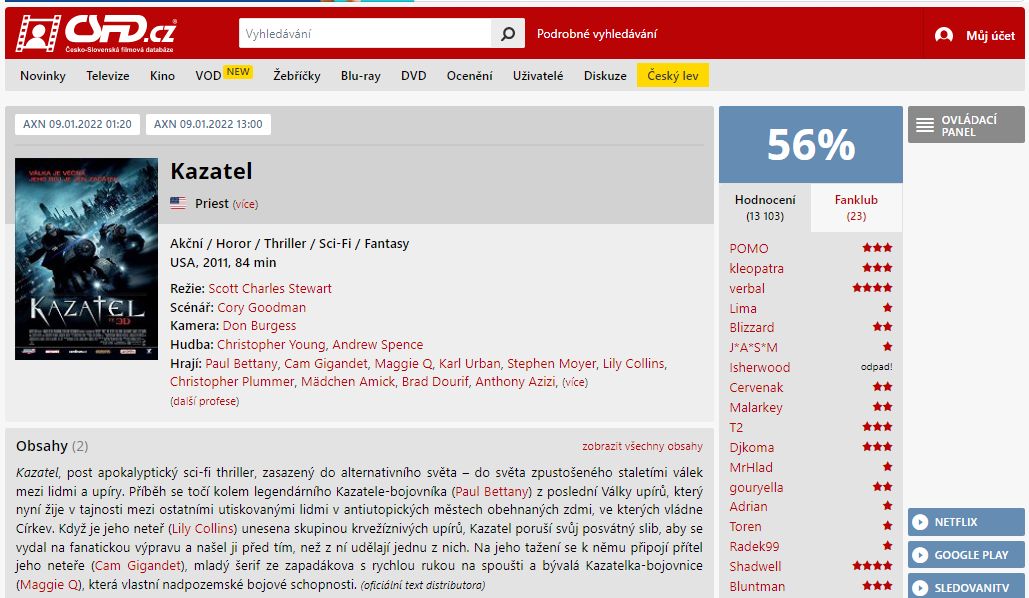Screen dimensions: 1029x598
Task: Click the ČSFD.cz logo
Action: coord(96,33)
